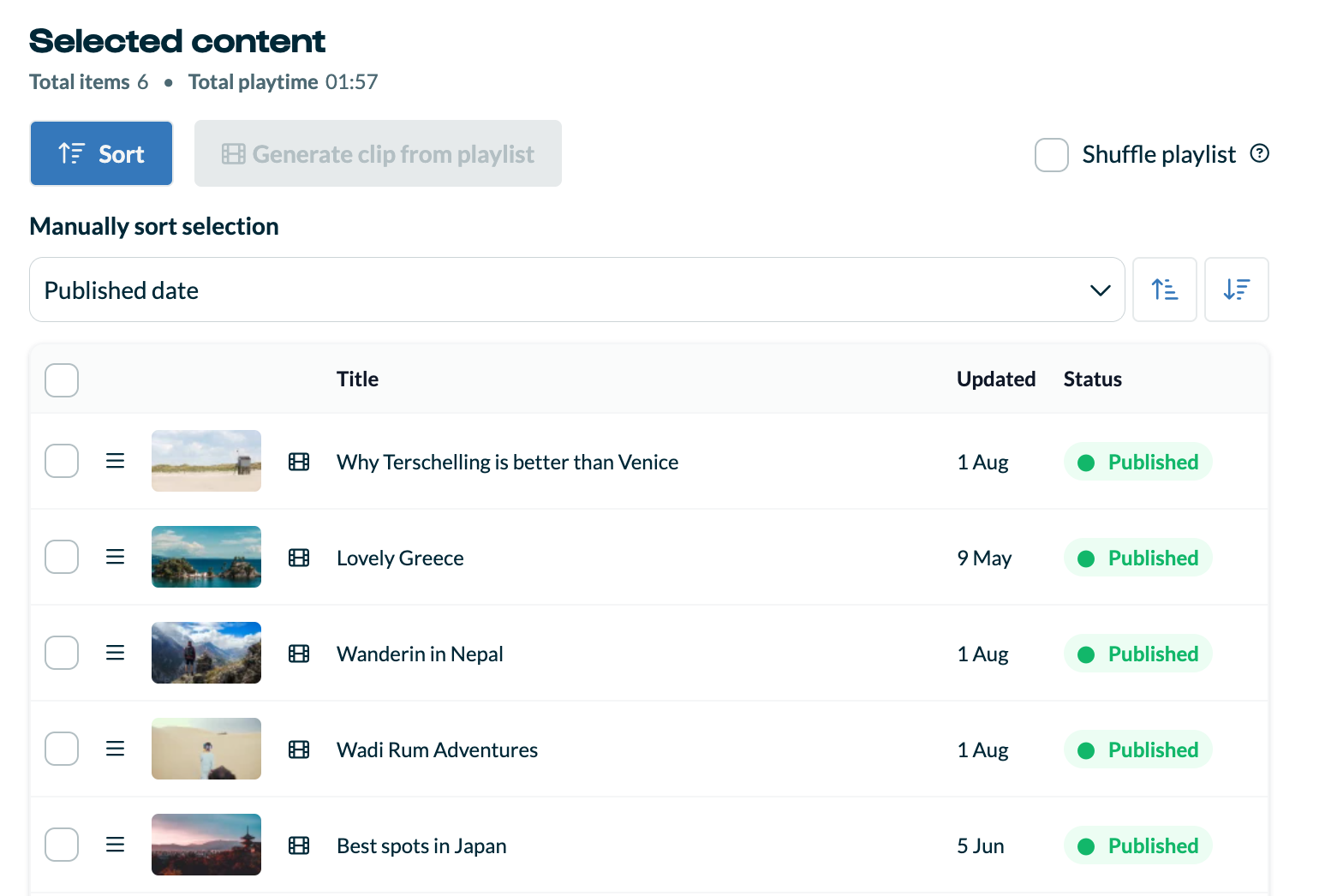Screen dimensions: 1343x896
Task: Click the video icon beside Best spots in Japan
Action: point(299,845)
